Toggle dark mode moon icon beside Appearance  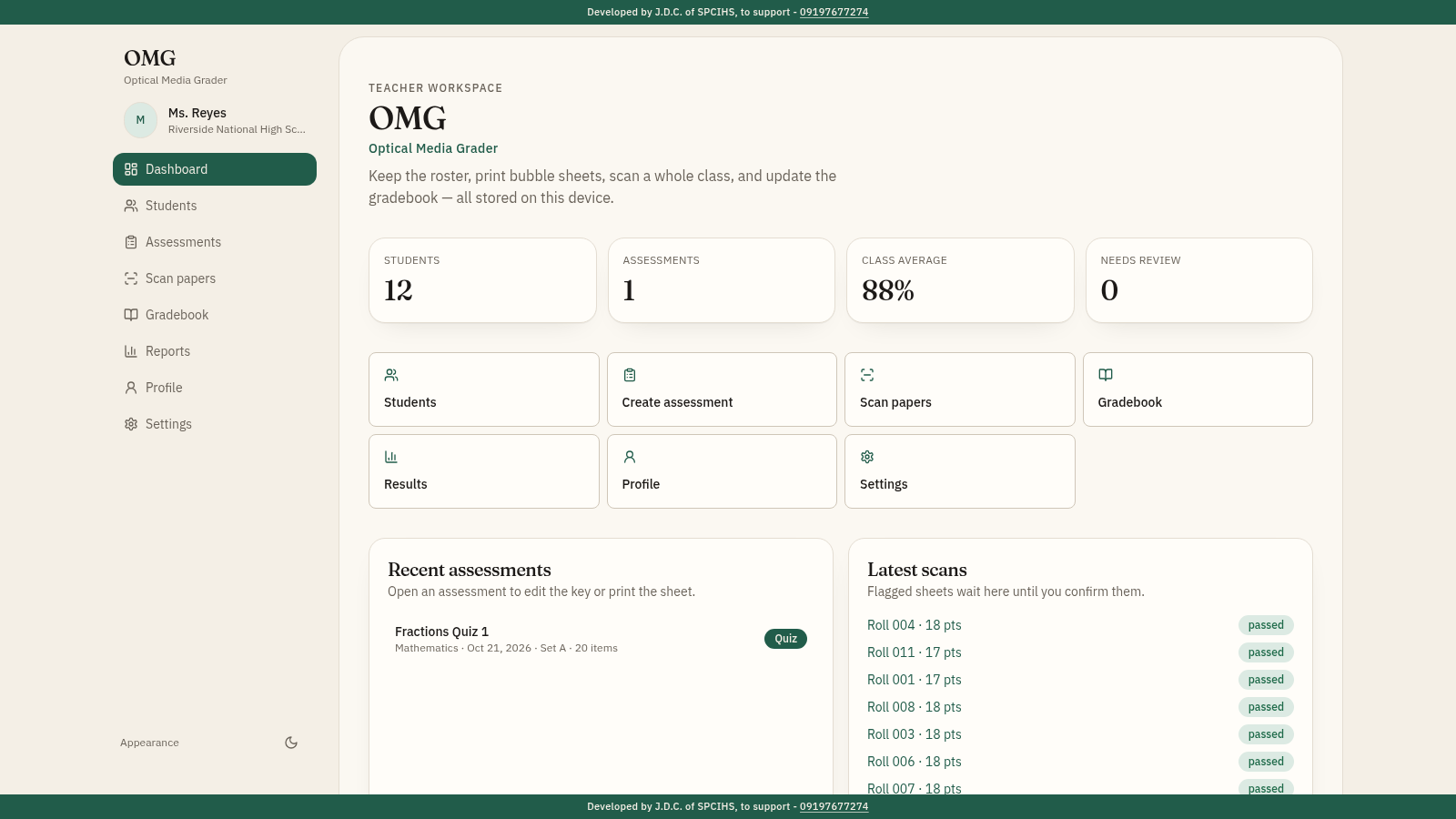click(x=291, y=743)
